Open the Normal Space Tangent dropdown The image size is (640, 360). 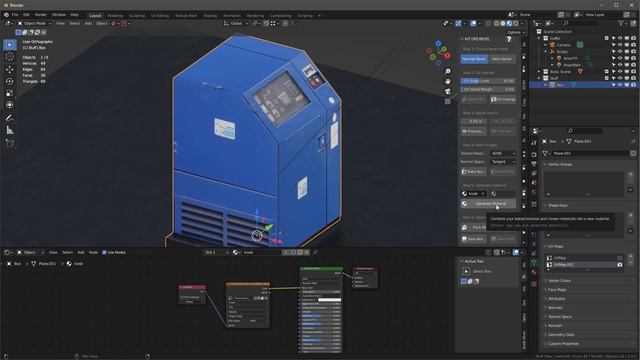[503, 162]
